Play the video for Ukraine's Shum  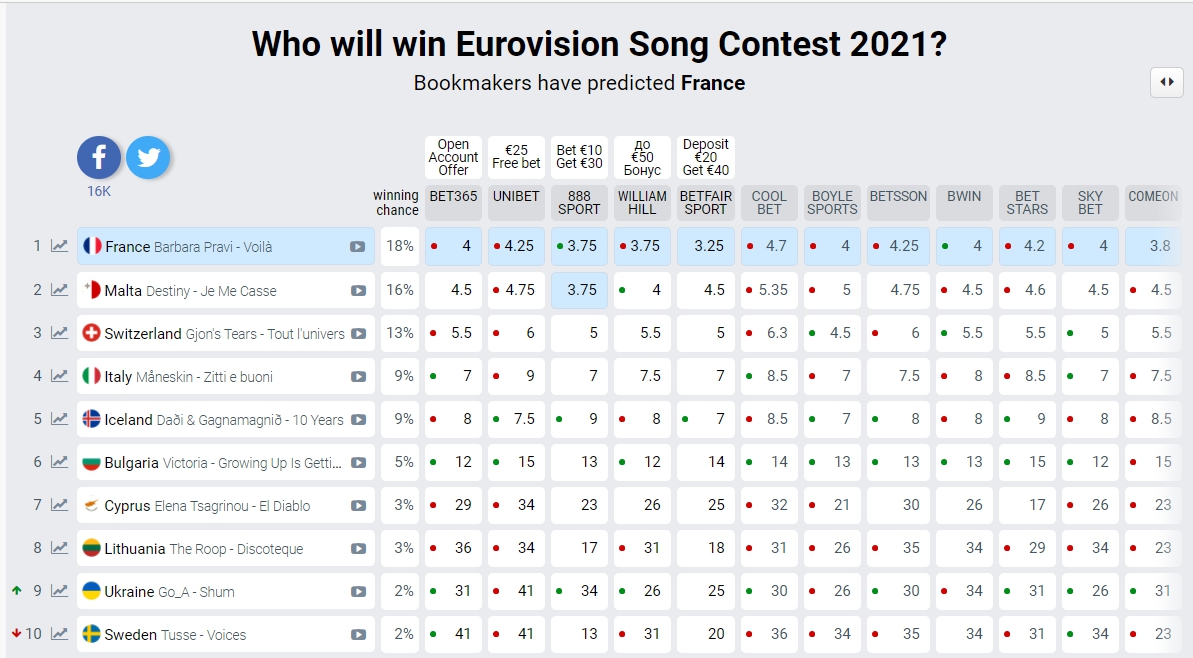tap(358, 592)
